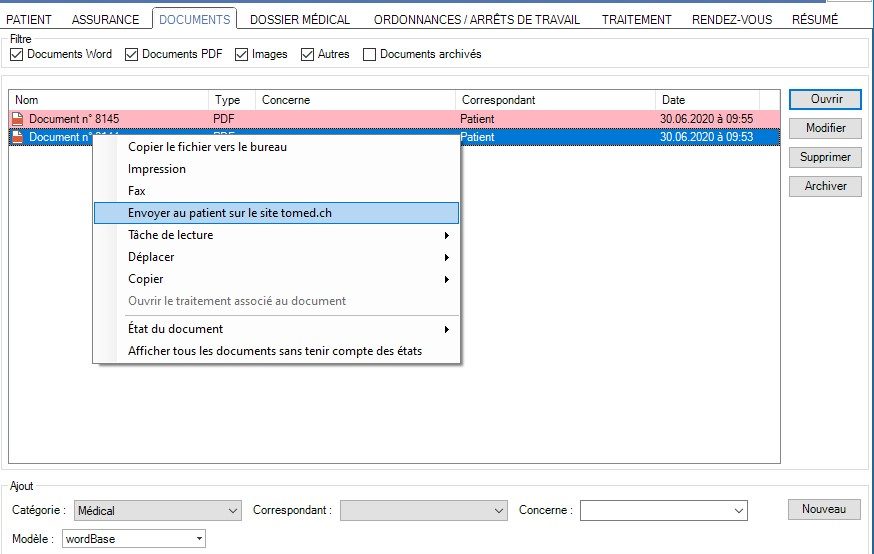Viewport: 874px width, 554px height.
Task: Switch to the DOSSIER MÉDICAL tab
Action: pyautogui.click(x=300, y=19)
